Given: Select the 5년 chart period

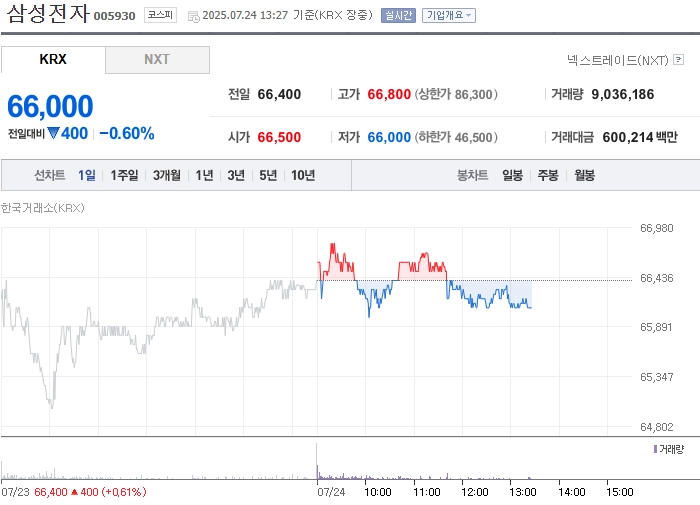Looking at the screenshot, I should pyautogui.click(x=268, y=175).
